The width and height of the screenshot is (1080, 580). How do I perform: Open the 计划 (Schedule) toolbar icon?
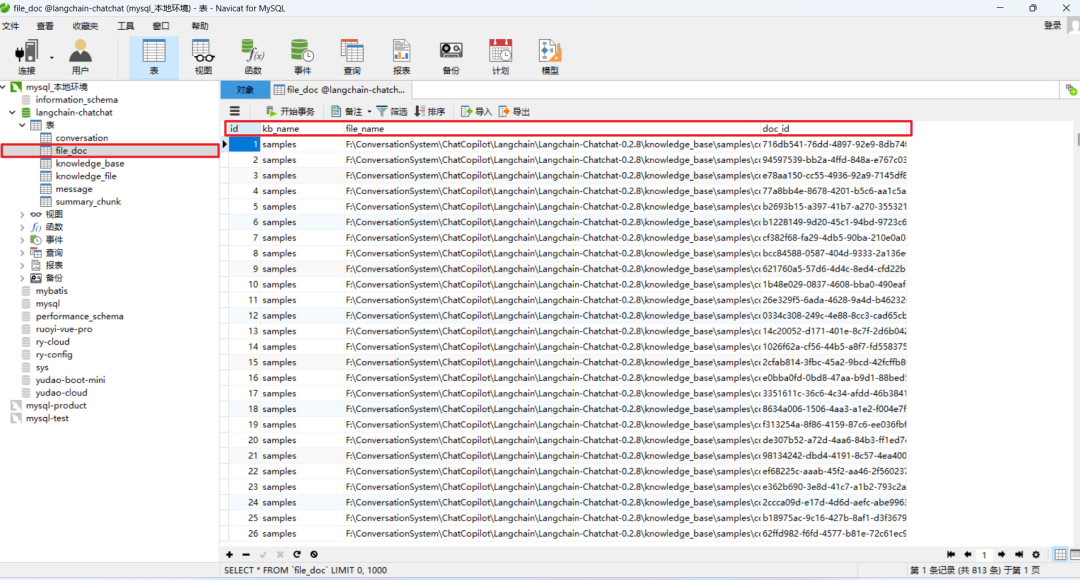point(501,57)
